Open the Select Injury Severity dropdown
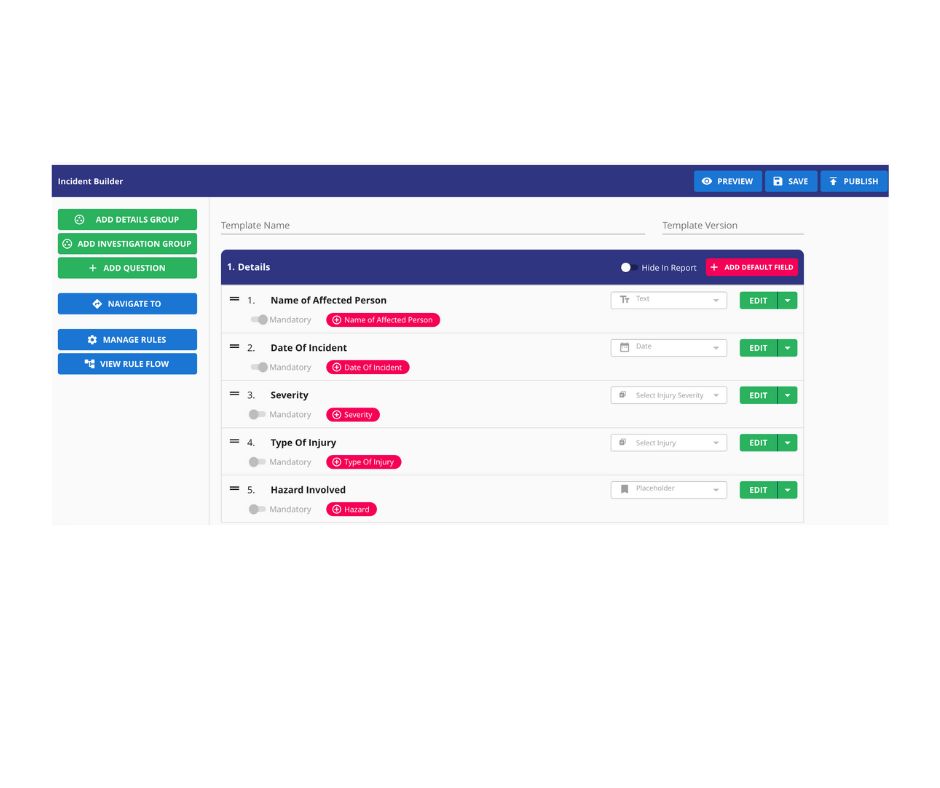 pos(668,394)
